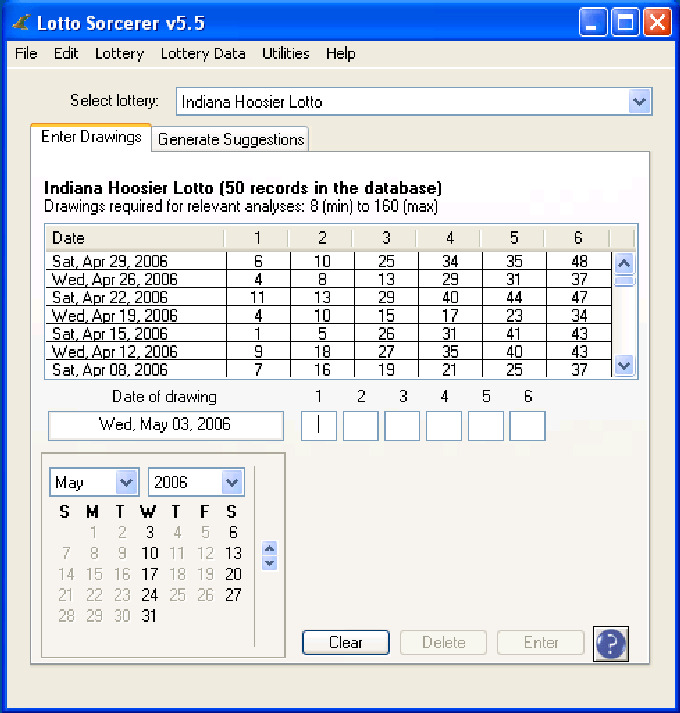Screen dimensions: 680x713
Task: Click cell 26 in the Apr 15 row
Action: (x=386, y=333)
